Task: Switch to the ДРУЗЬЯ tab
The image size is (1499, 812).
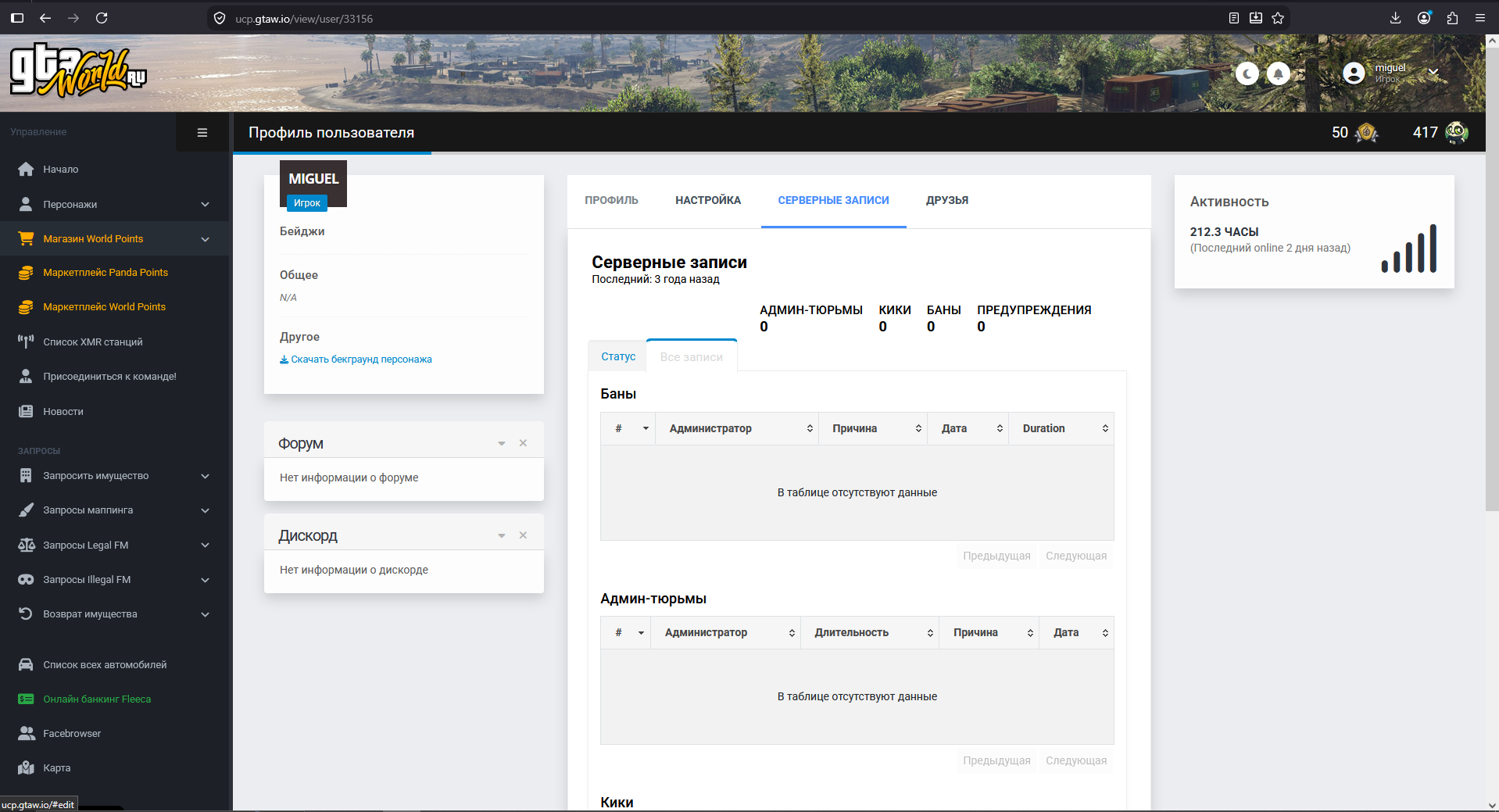Action: pyautogui.click(x=947, y=200)
